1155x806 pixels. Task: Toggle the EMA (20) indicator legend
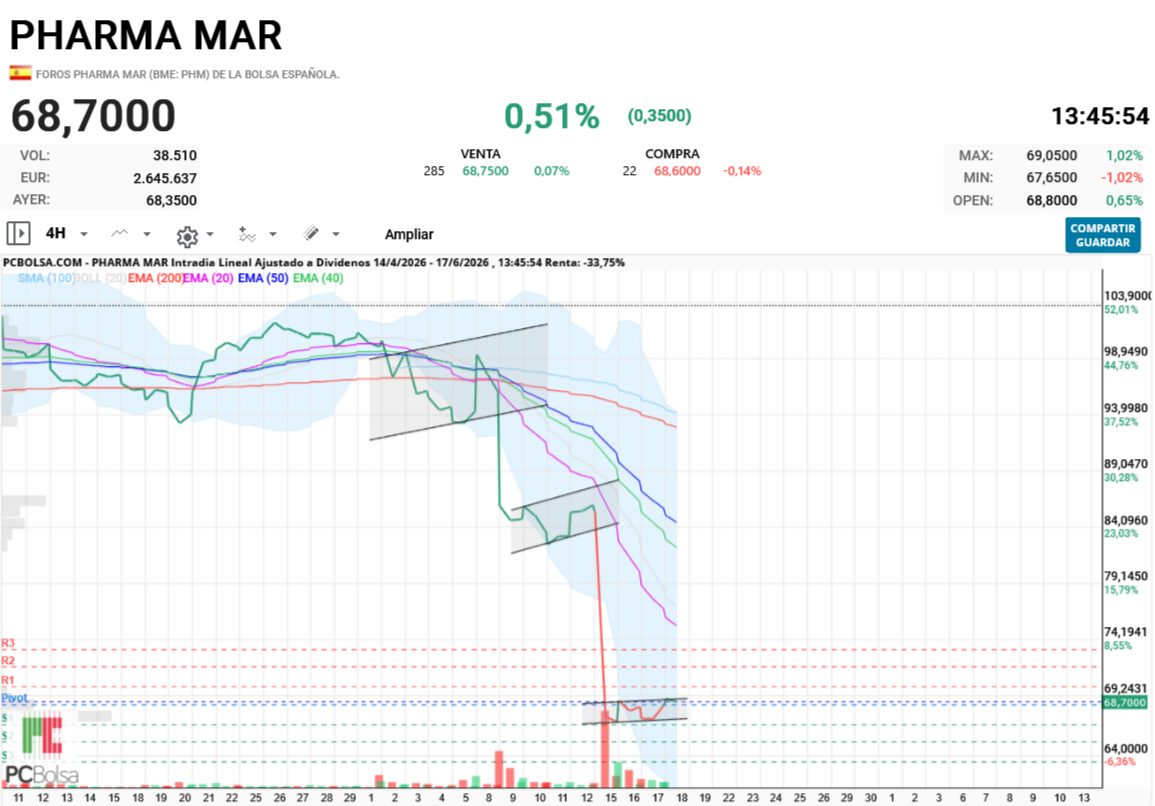(208, 278)
